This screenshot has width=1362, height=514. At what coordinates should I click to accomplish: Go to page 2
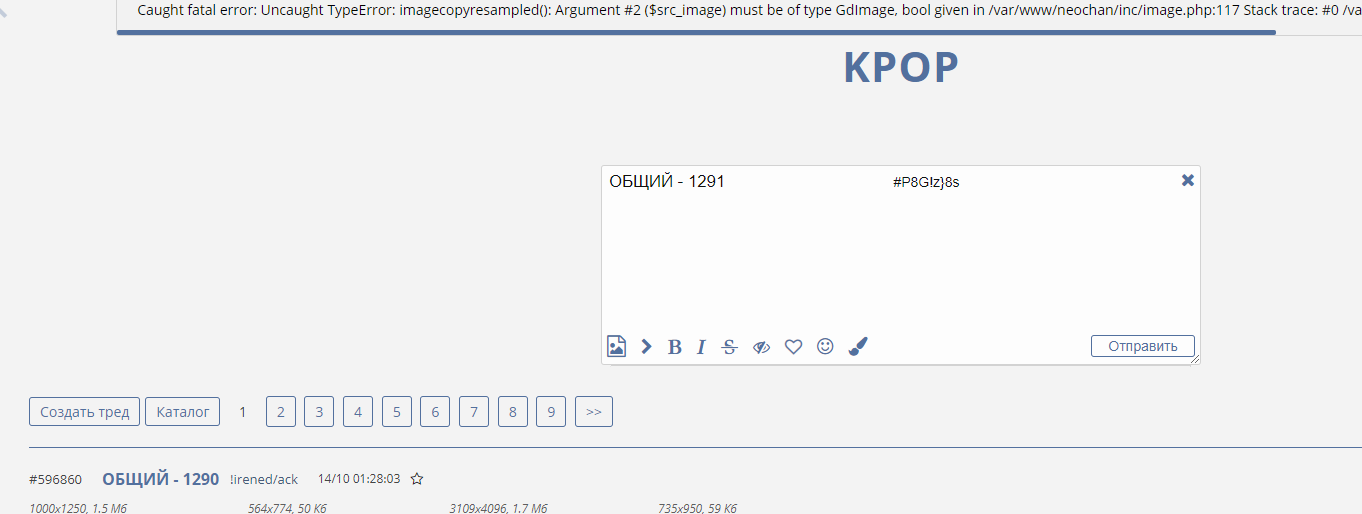coord(281,412)
